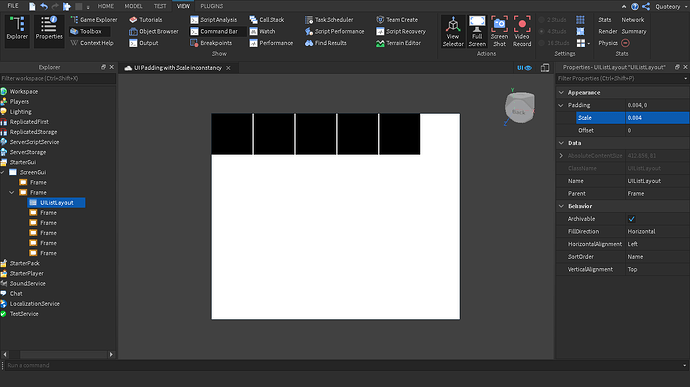Open the Explorer panel button
This screenshot has width=690, height=387.
coord(17,29)
